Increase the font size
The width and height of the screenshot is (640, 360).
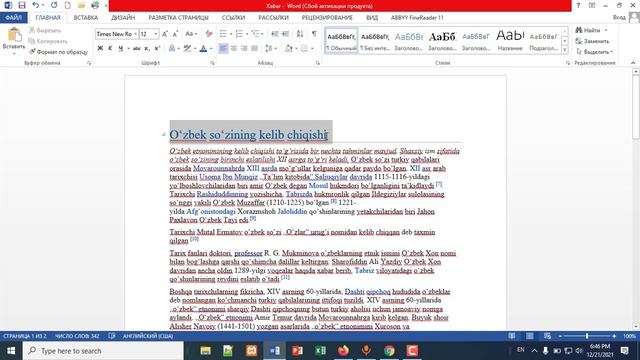tap(165, 34)
